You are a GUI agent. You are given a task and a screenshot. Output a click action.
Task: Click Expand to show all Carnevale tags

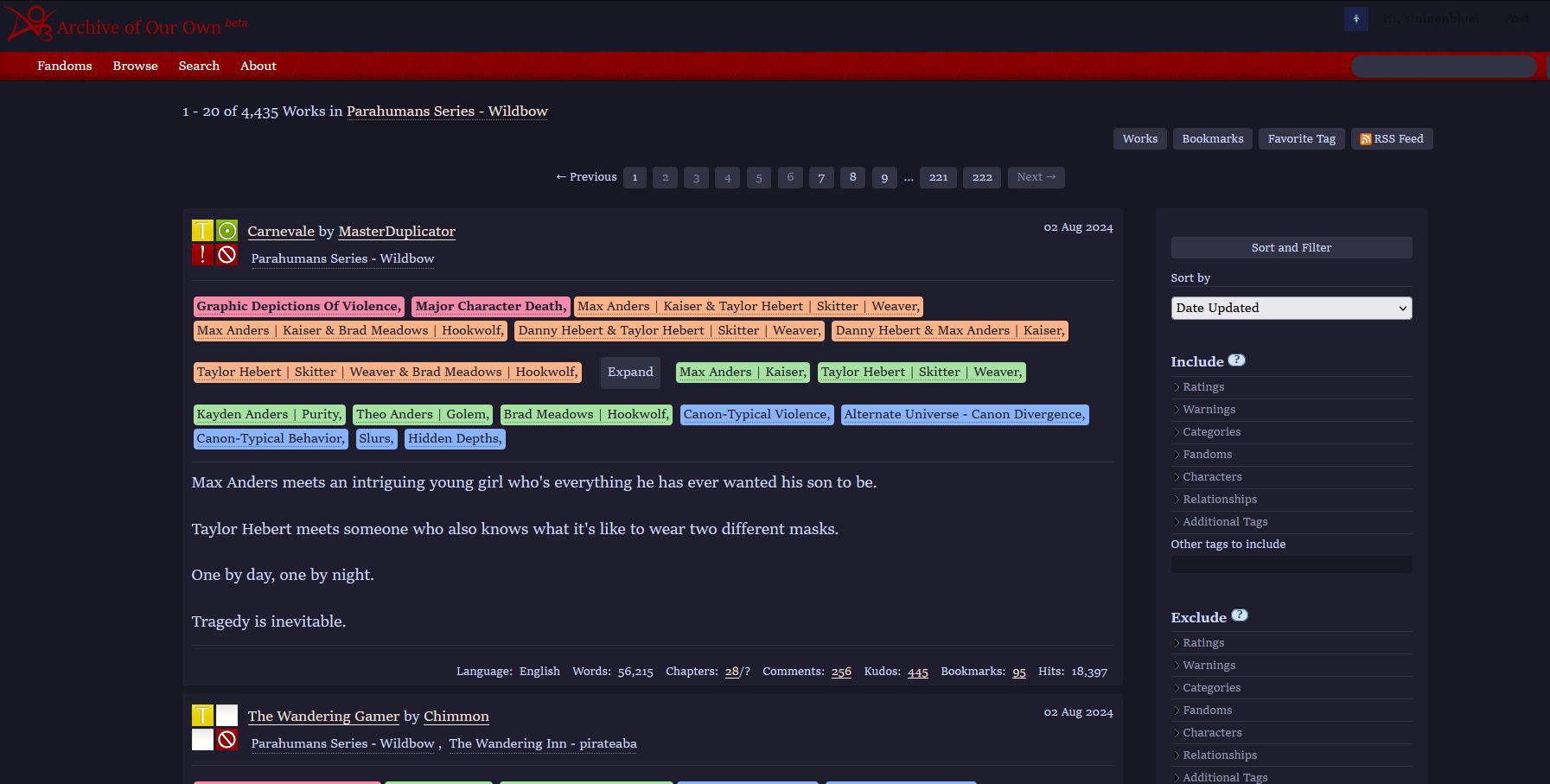pos(630,373)
